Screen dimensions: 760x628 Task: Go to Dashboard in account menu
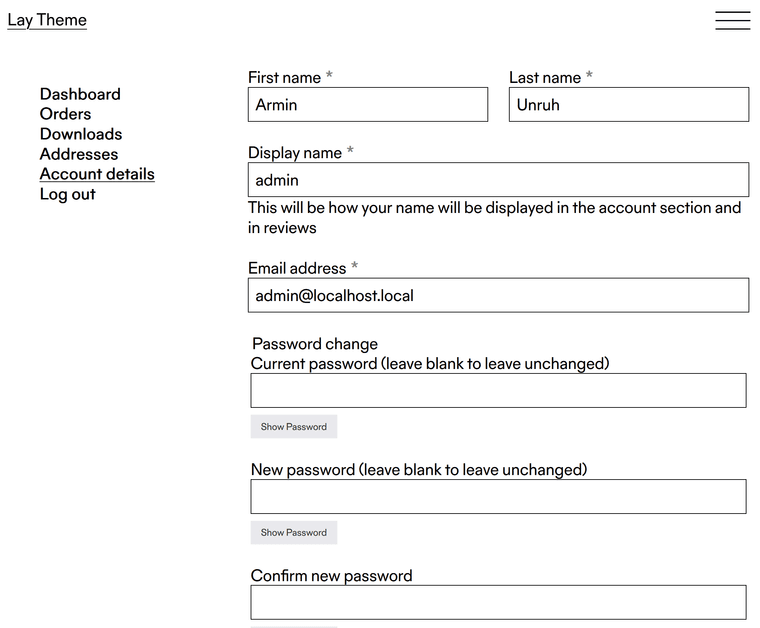point(80,94)
